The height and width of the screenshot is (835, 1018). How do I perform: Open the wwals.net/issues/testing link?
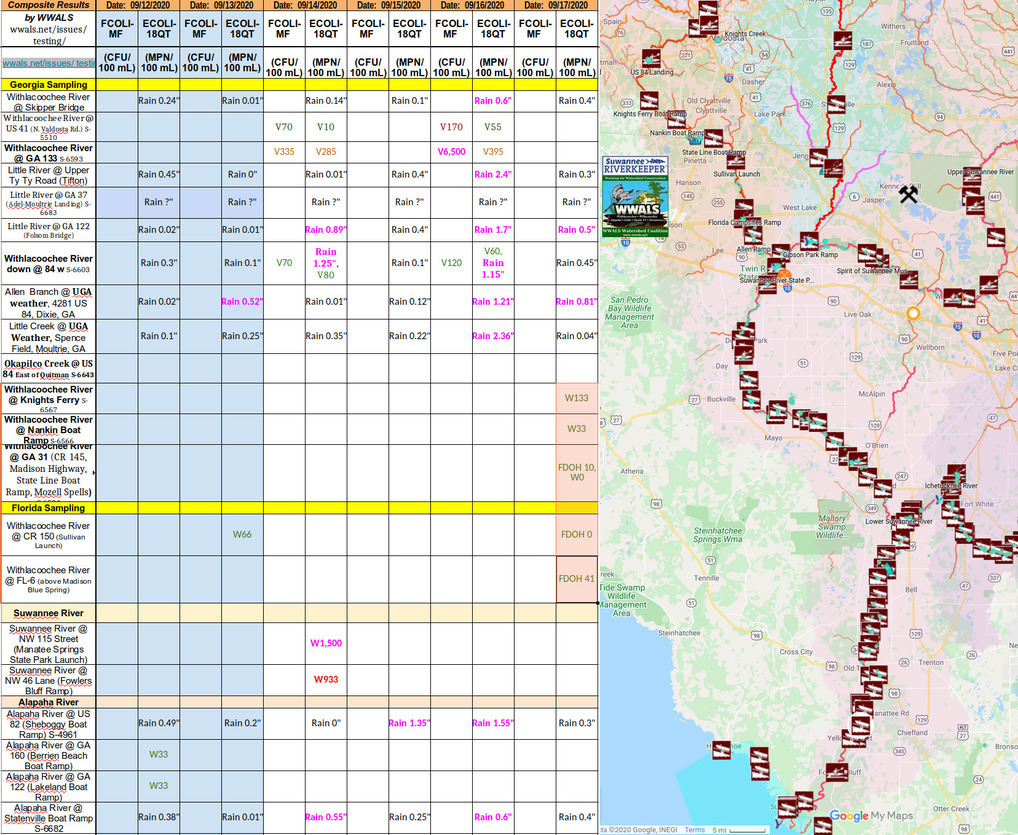pos(48,64)
